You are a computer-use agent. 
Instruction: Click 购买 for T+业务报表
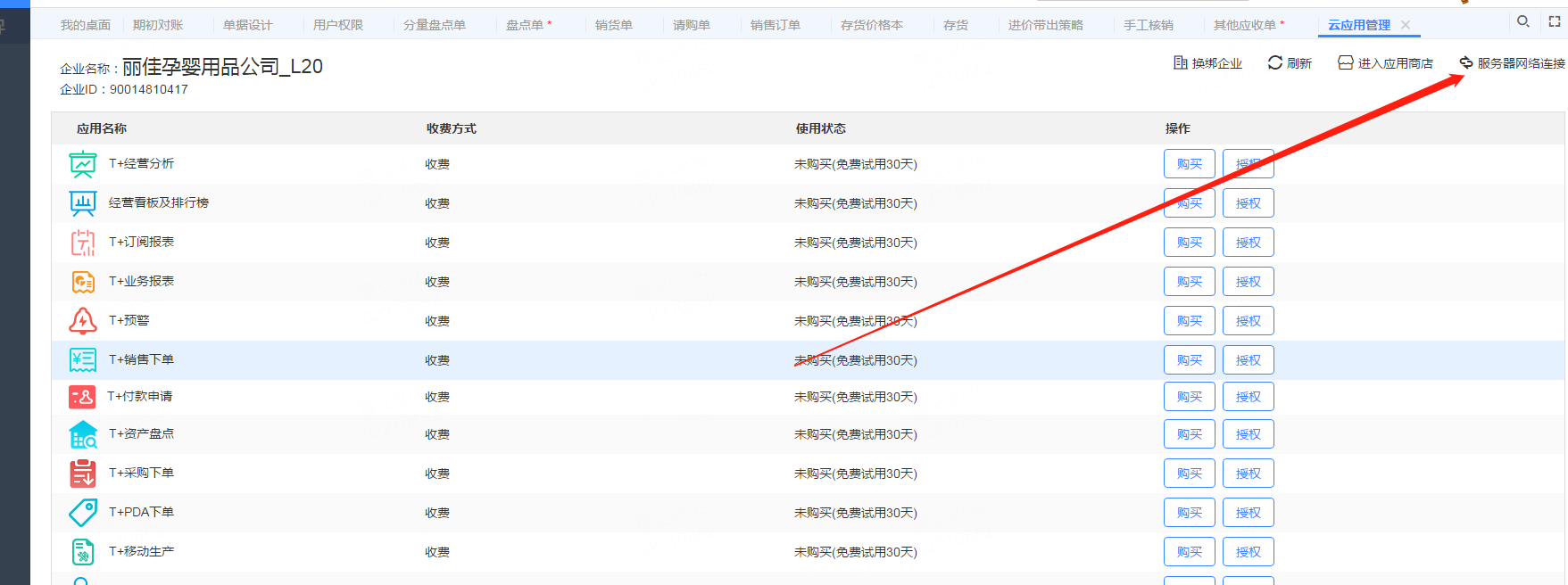point(1190,282)
